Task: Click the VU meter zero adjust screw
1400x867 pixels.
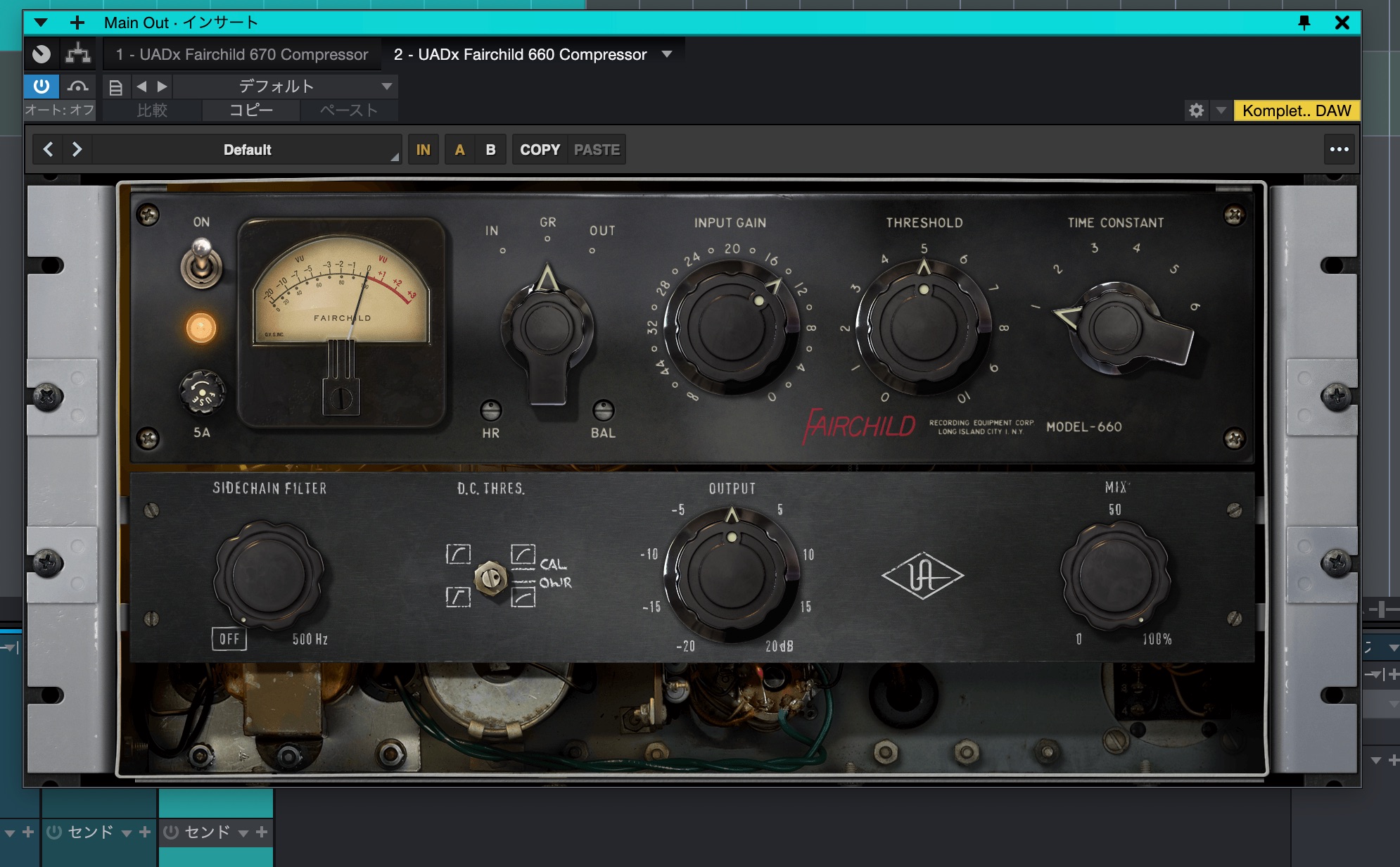Action: click(x=341, y=398)
